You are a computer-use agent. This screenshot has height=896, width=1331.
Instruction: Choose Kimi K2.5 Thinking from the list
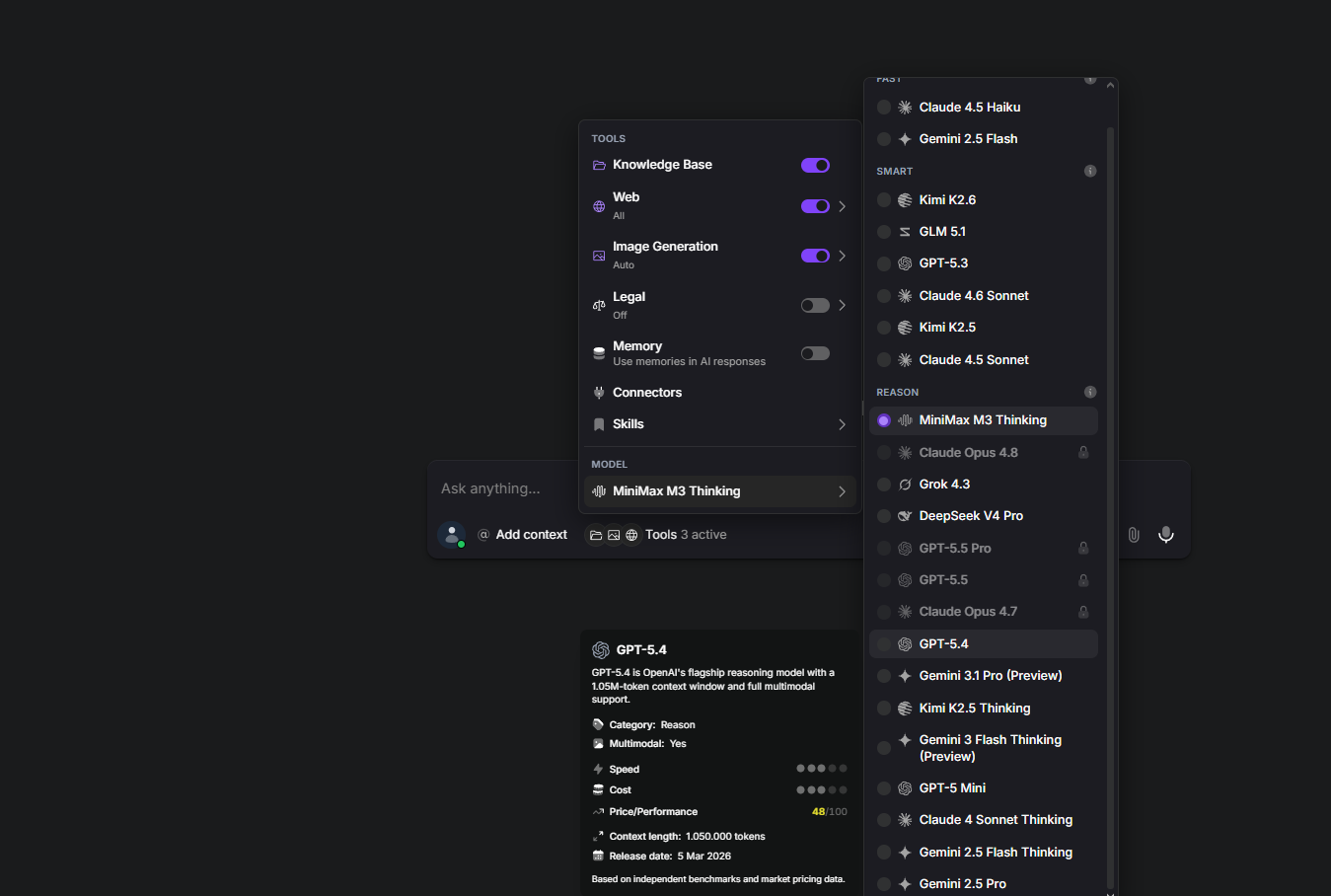click(x=984, y=709)
